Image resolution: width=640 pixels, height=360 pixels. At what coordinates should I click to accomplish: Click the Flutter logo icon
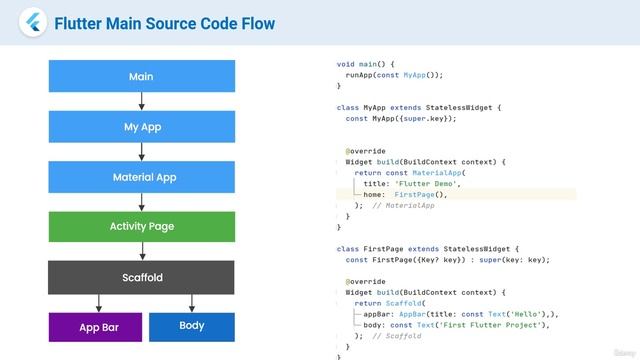[33, 22]
